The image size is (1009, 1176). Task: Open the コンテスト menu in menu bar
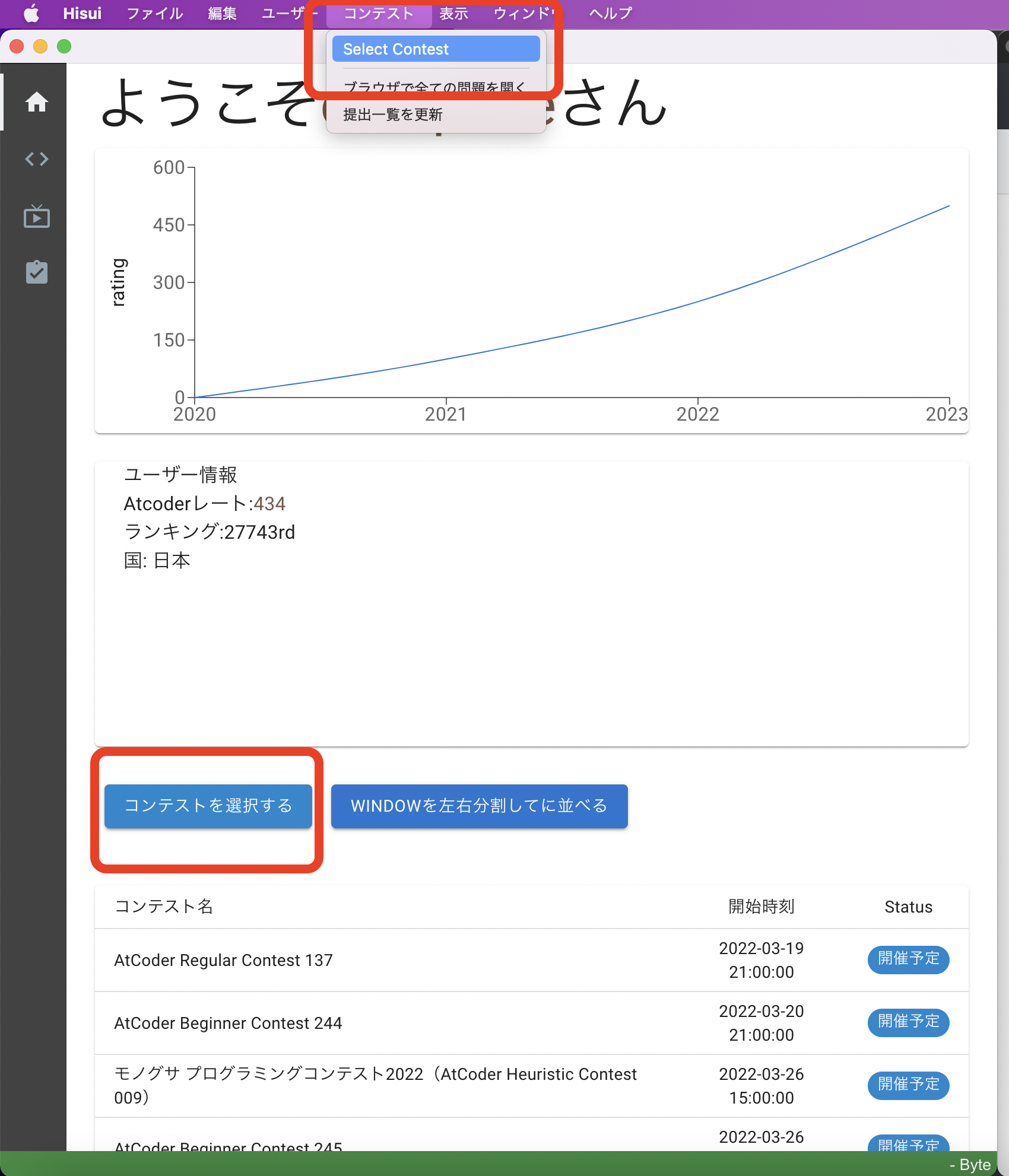(x=379, y=13)
